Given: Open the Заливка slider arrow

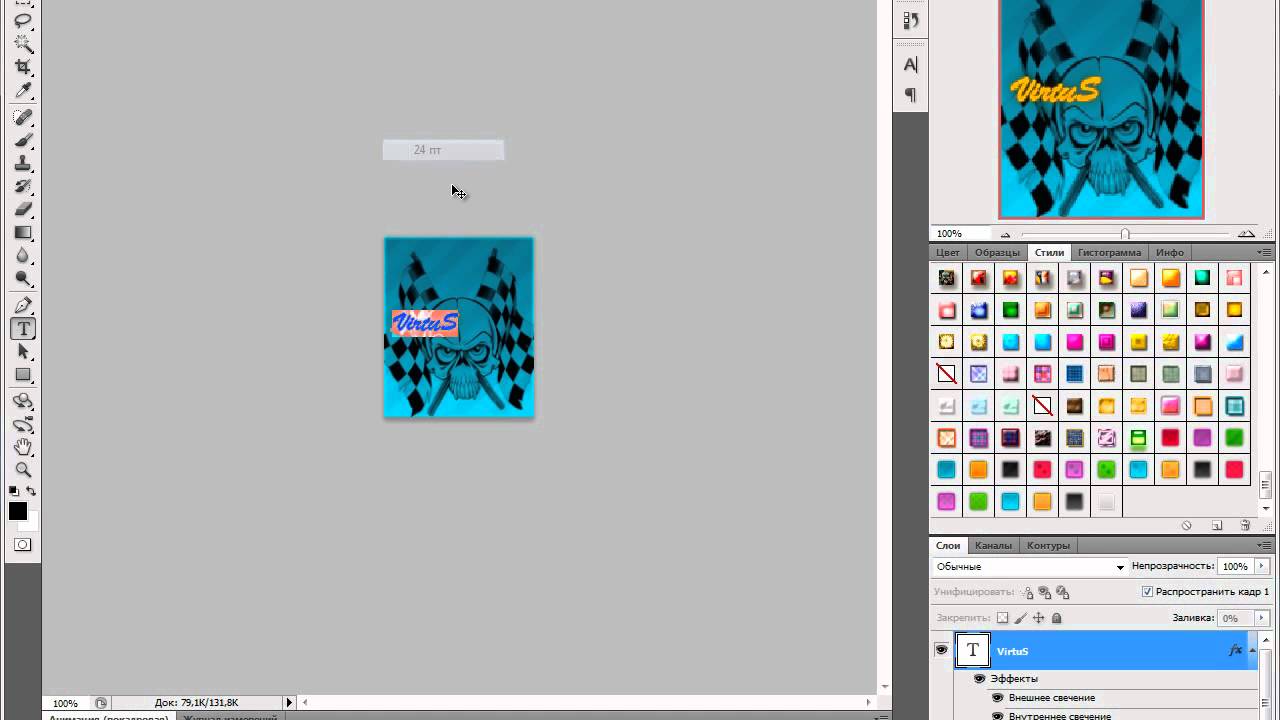Looking at the screenshot, I should tap(1261, 618).
